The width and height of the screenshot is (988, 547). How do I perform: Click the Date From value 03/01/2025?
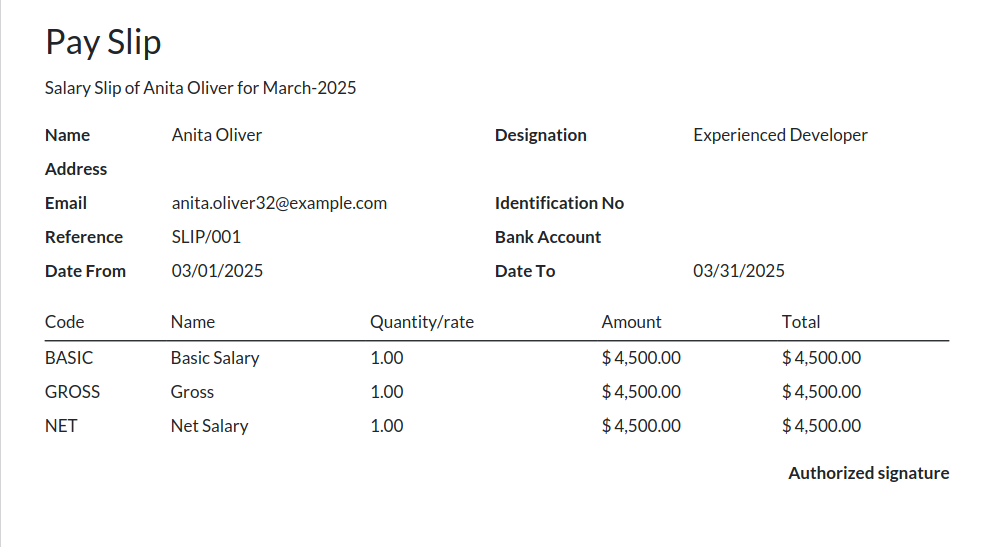click(x=217, y=271)
